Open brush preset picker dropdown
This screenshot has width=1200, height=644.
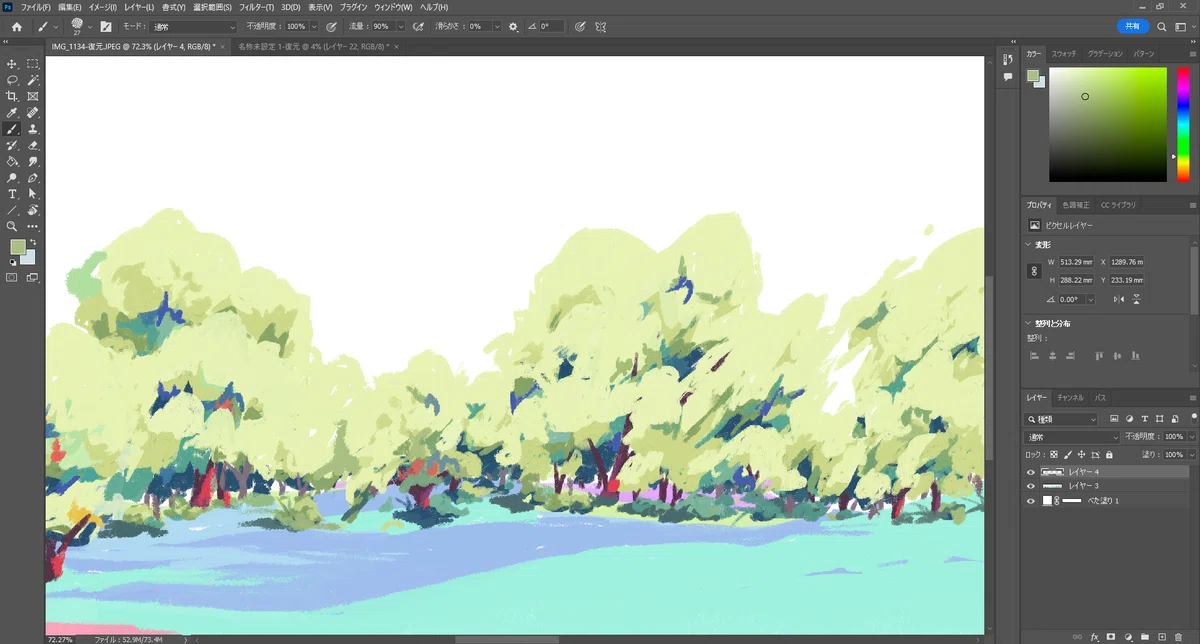(89, 27)
